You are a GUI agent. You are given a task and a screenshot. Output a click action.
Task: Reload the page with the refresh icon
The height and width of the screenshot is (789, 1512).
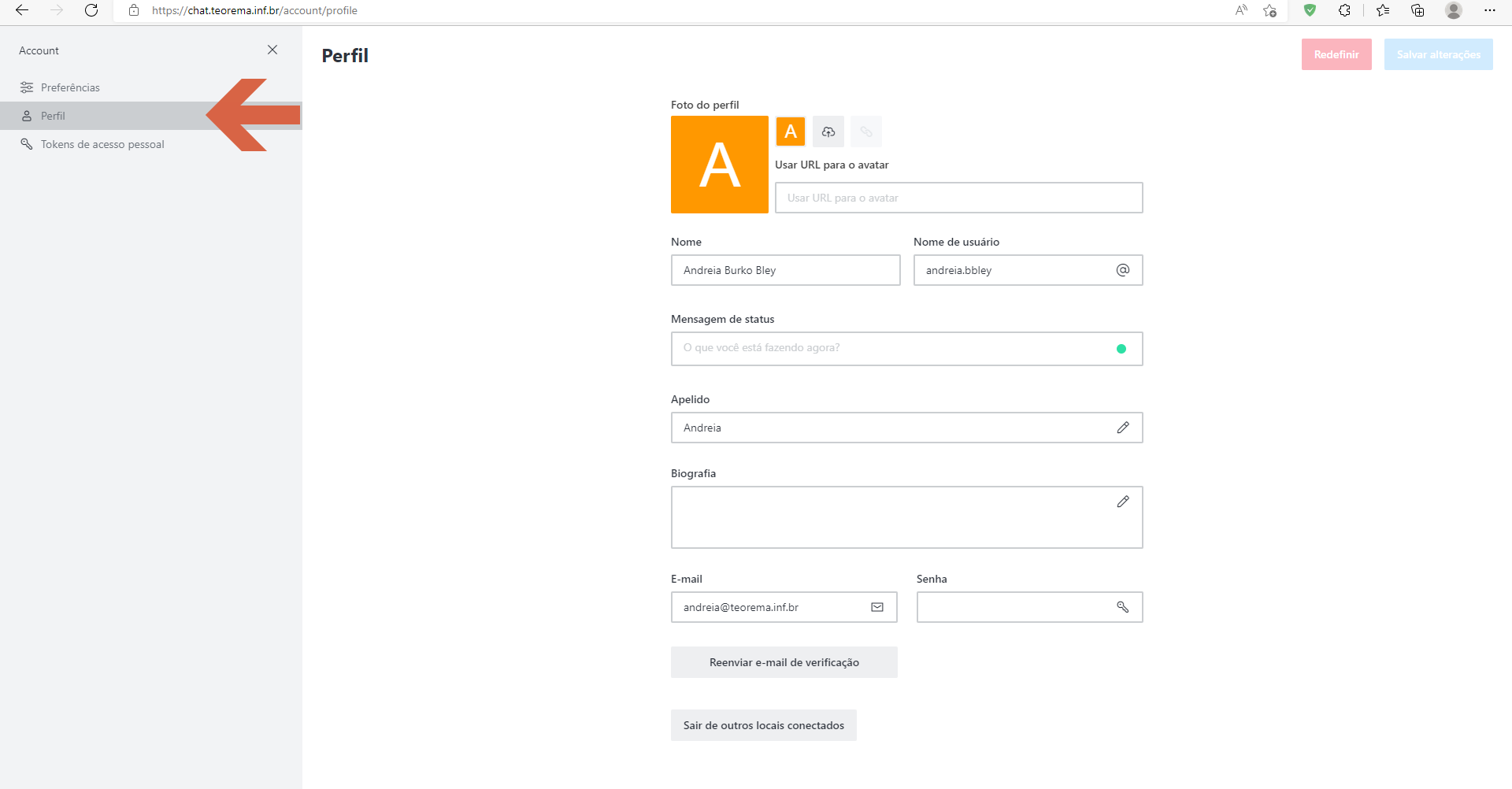(91, 10)
